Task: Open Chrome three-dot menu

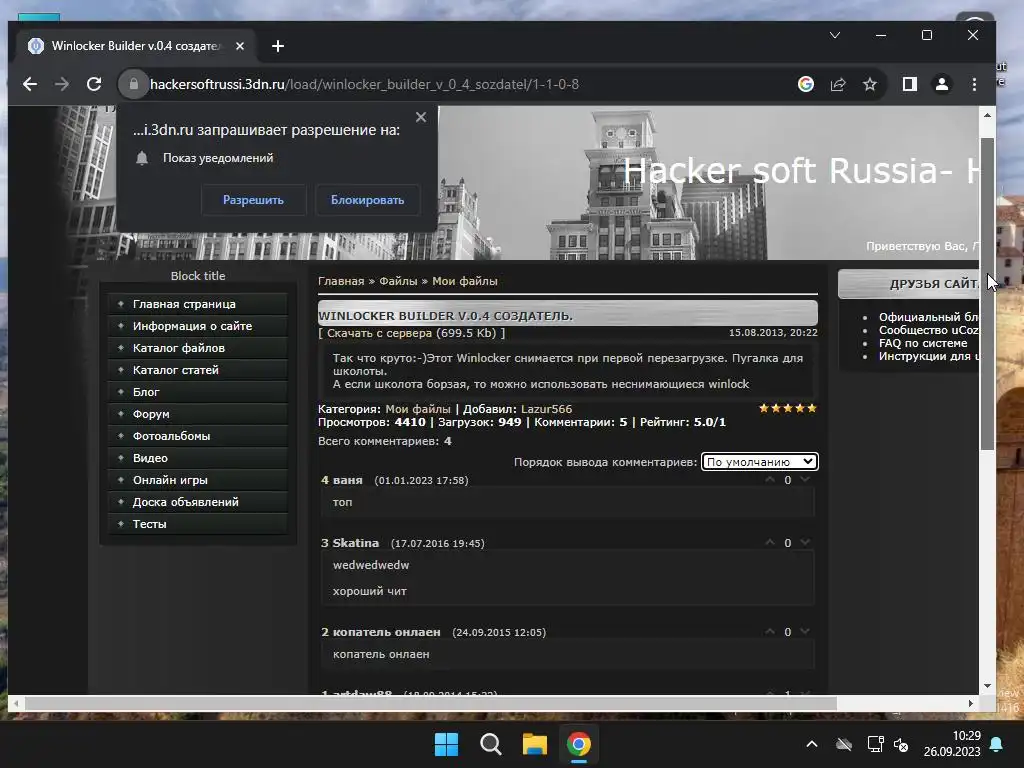Action: tap(974, 84)
